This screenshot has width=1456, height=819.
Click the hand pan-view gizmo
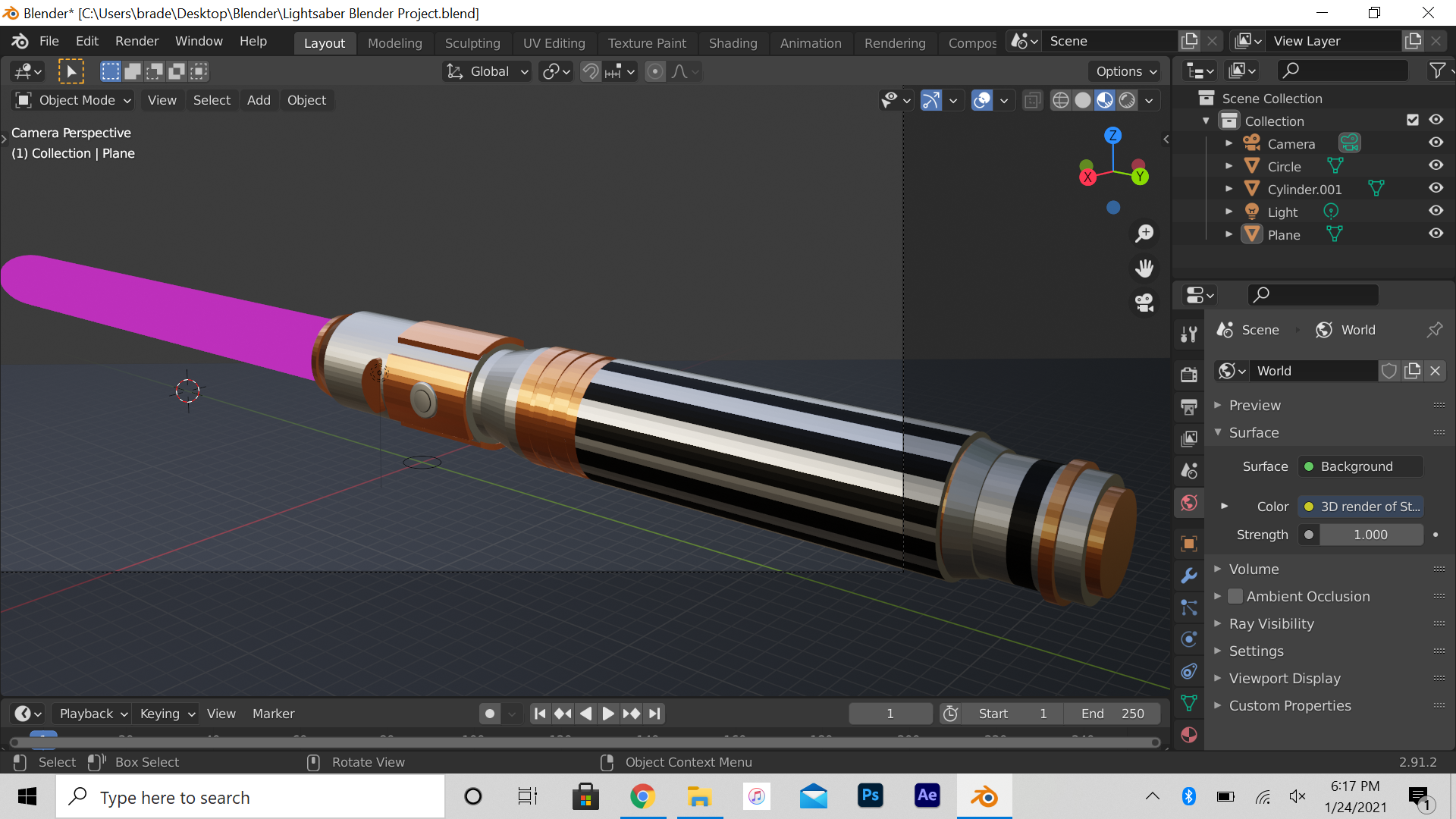1144,268
